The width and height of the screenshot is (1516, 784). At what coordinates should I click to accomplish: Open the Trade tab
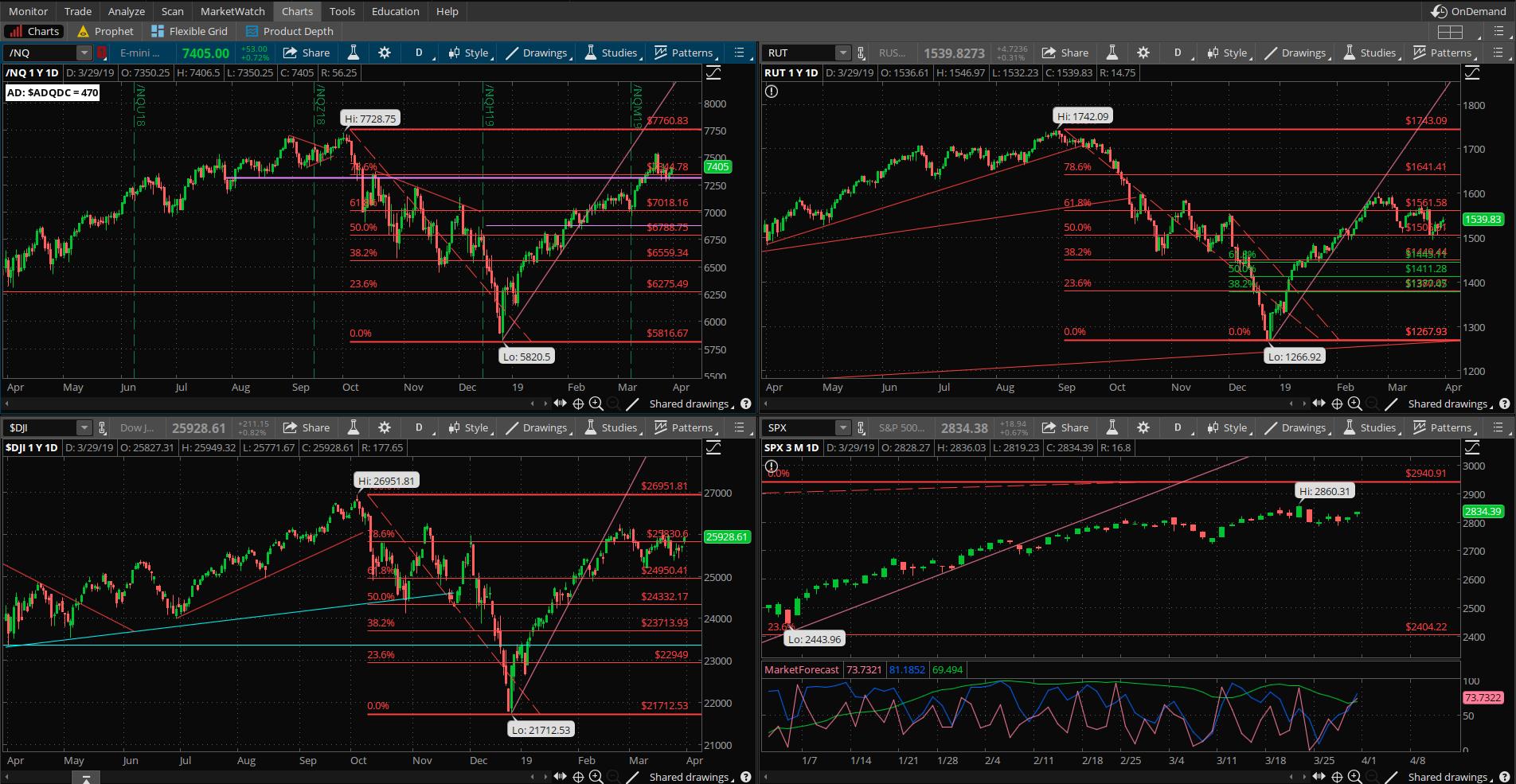pos(78,11)
